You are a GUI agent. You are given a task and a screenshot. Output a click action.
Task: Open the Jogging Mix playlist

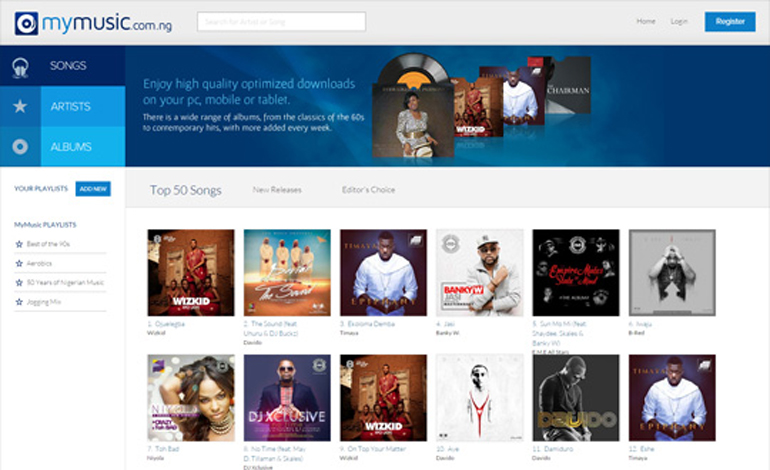[x=44, y=302]
